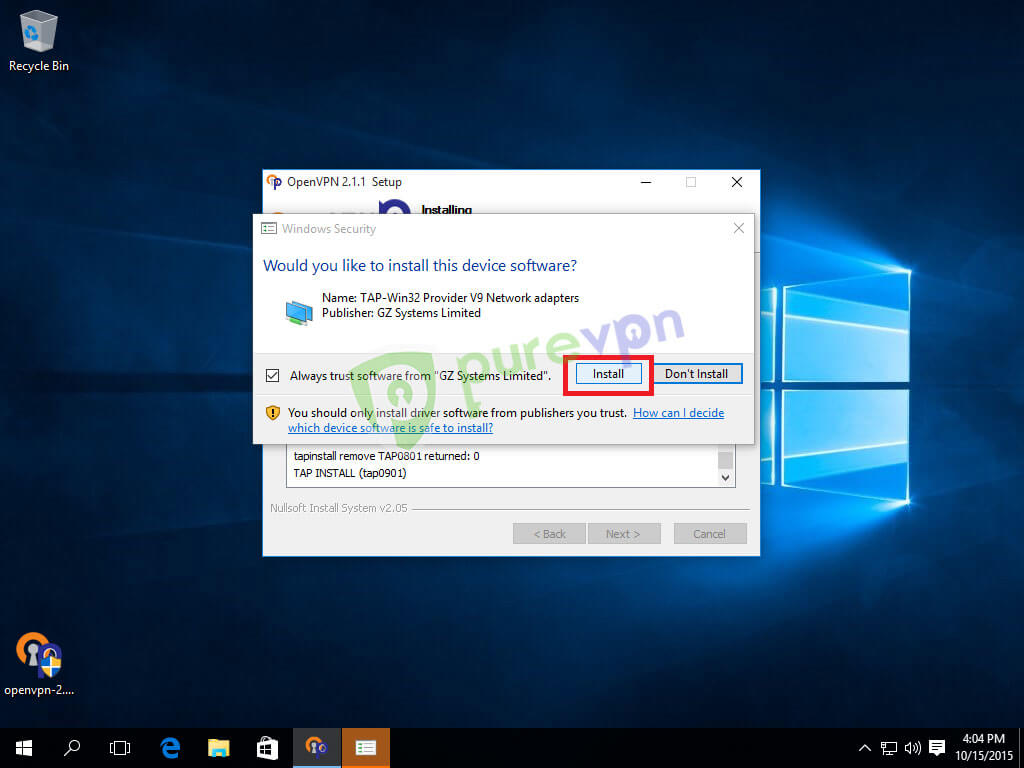Select the openvpn-2 installer desktop icon
Viewport: 1024px width, 768px height.
click(39, 664)
